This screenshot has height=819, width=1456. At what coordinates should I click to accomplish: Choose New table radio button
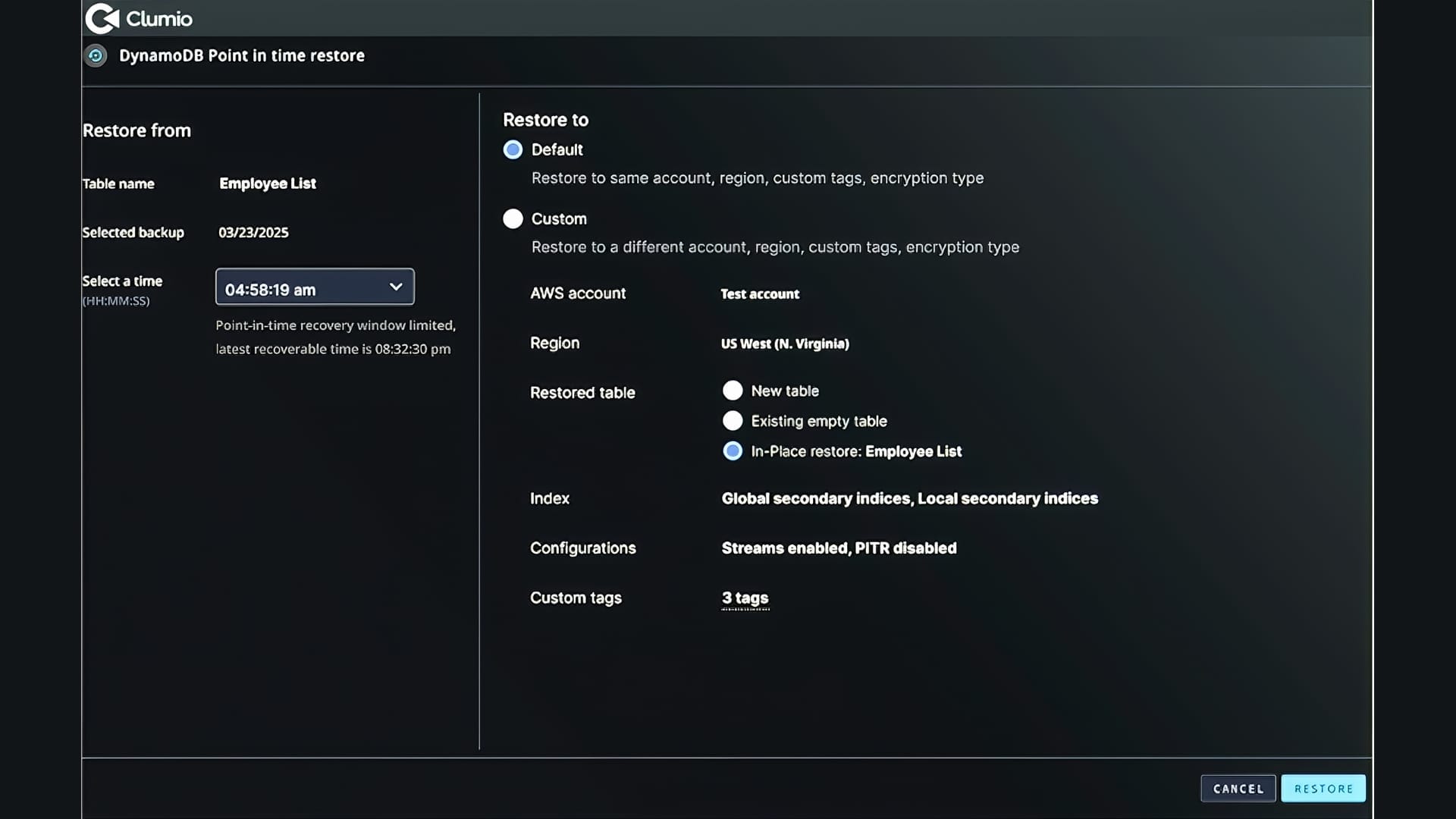pos(733,391)
